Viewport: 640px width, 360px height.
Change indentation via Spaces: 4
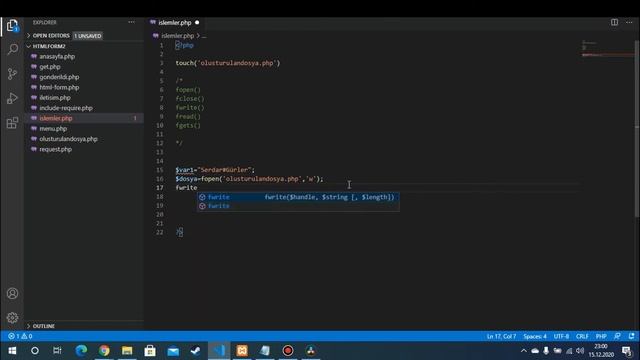pos(535,336)
